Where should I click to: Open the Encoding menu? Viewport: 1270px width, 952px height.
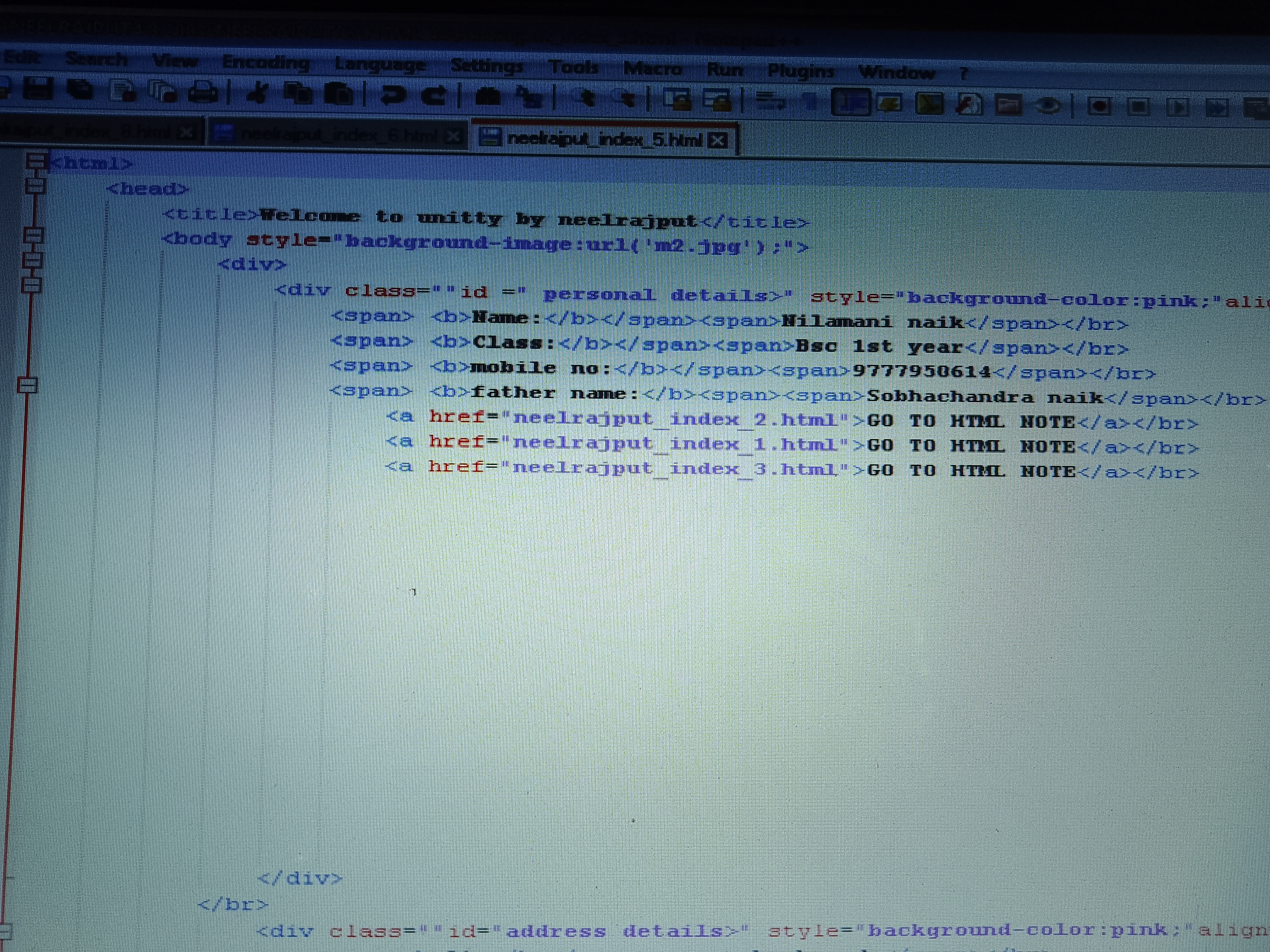tap(265, 63)
